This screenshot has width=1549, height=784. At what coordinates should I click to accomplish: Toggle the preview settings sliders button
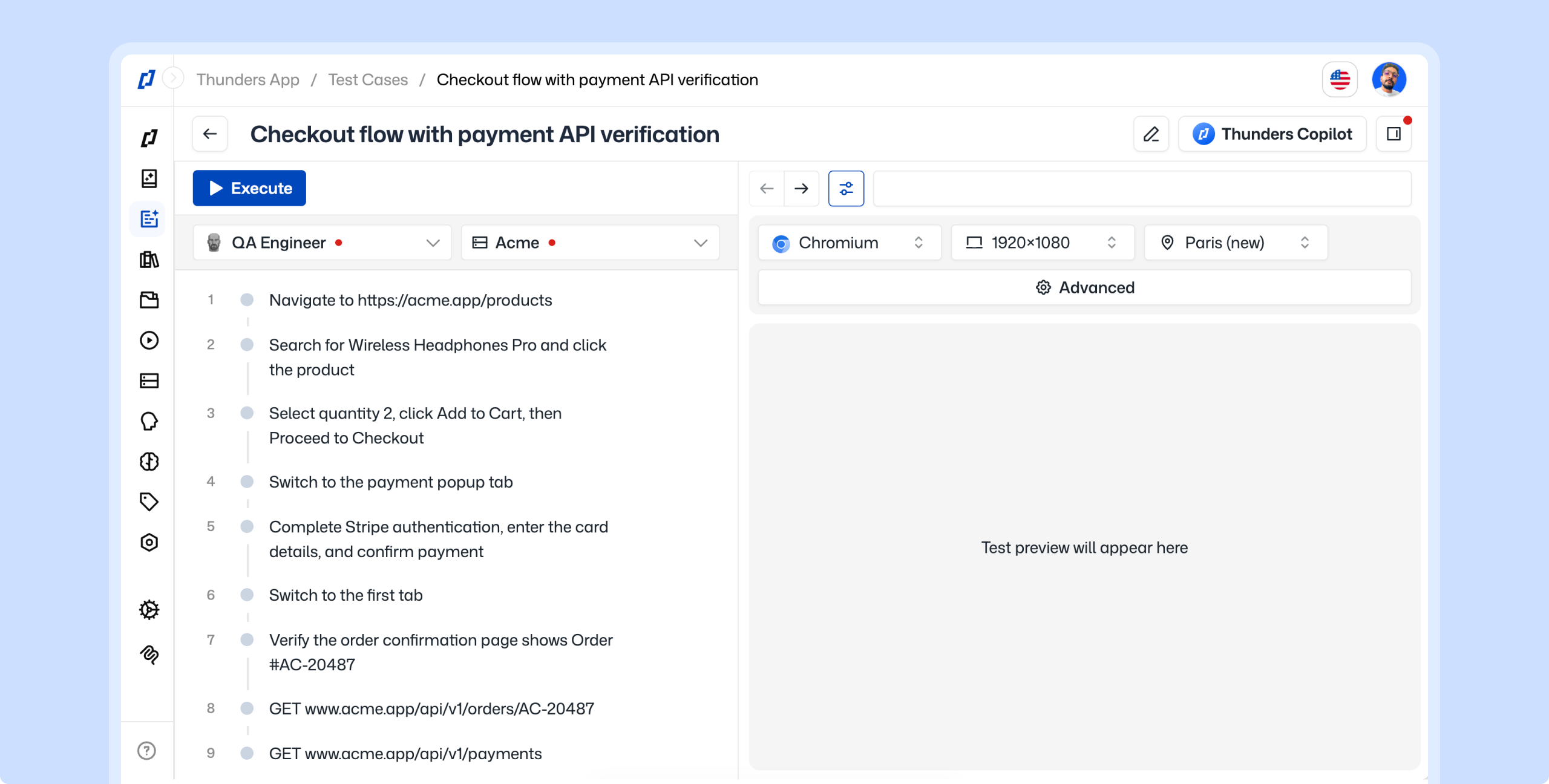[846, 189]
